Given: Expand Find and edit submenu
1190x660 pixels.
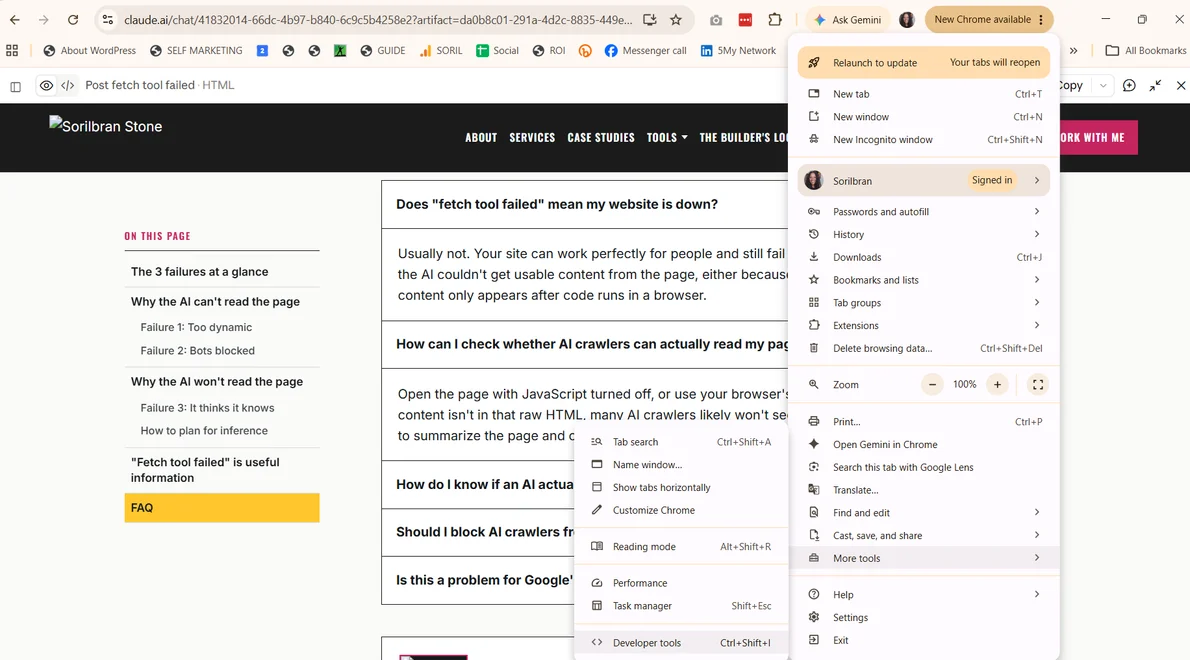Looking at the screenshot, I should point(924,513).
